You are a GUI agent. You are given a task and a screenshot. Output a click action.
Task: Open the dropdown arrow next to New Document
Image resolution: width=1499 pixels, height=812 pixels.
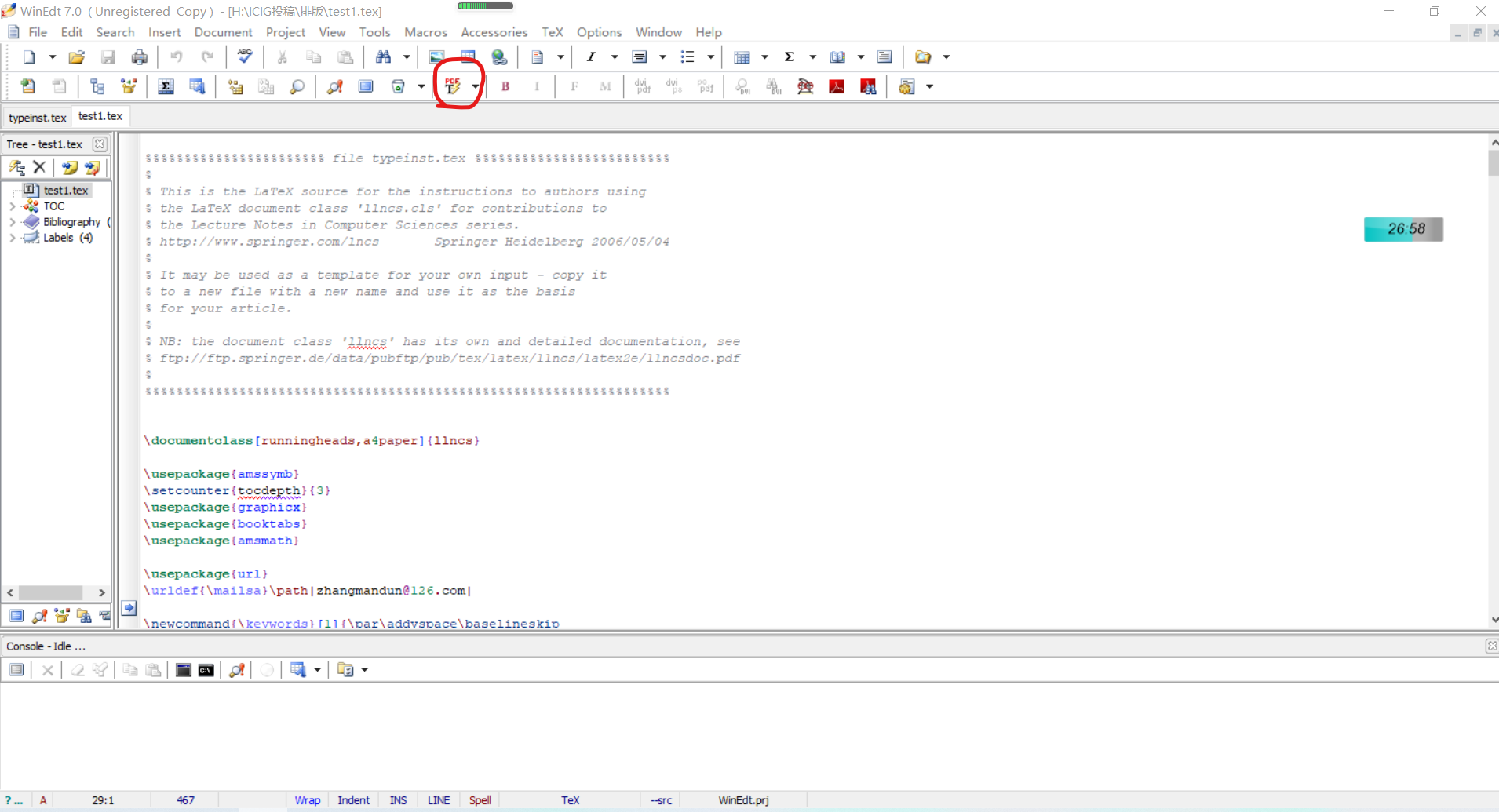(53, 57)
